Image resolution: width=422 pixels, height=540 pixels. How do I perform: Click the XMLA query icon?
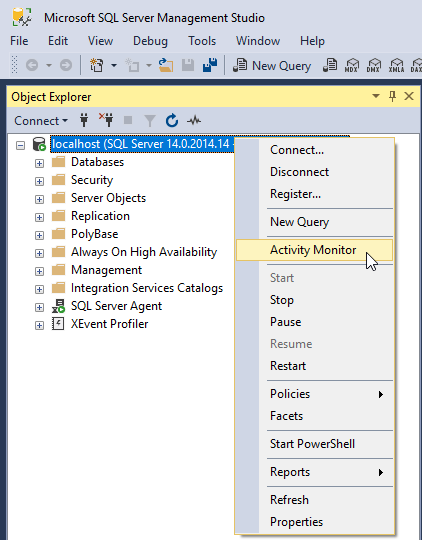(x=396, y=65)
